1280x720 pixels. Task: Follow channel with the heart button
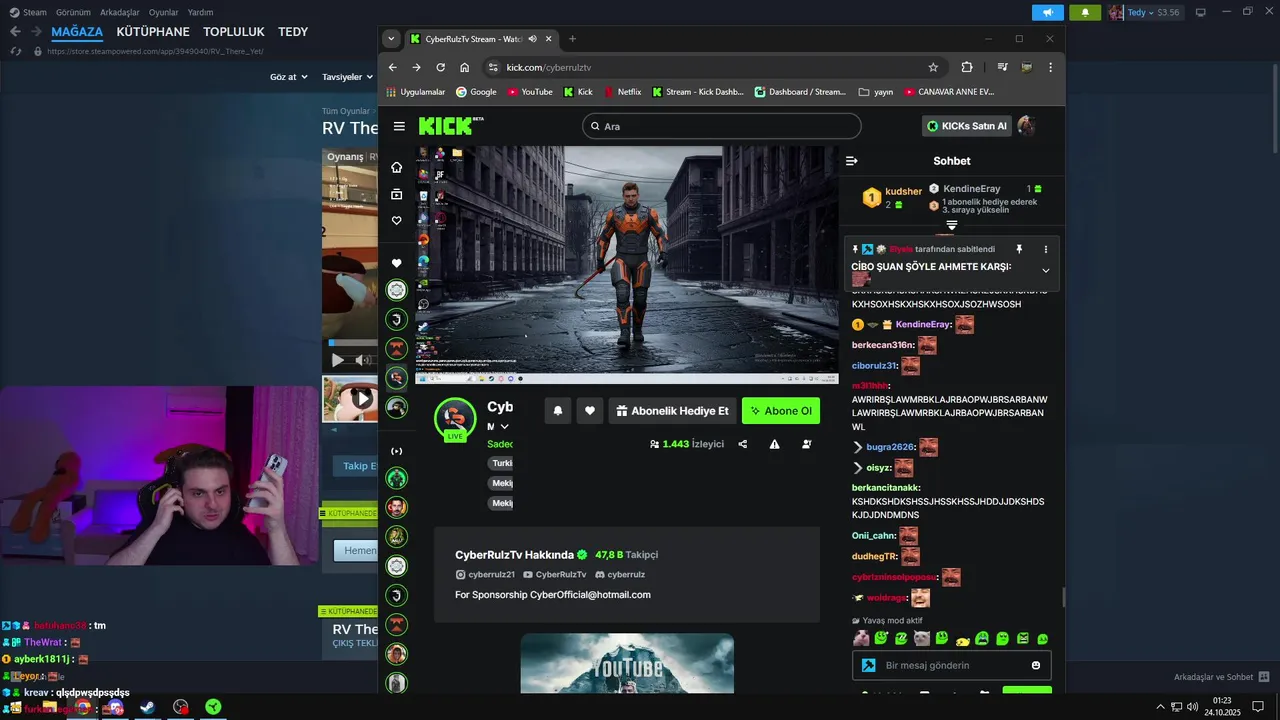point(590,411)
